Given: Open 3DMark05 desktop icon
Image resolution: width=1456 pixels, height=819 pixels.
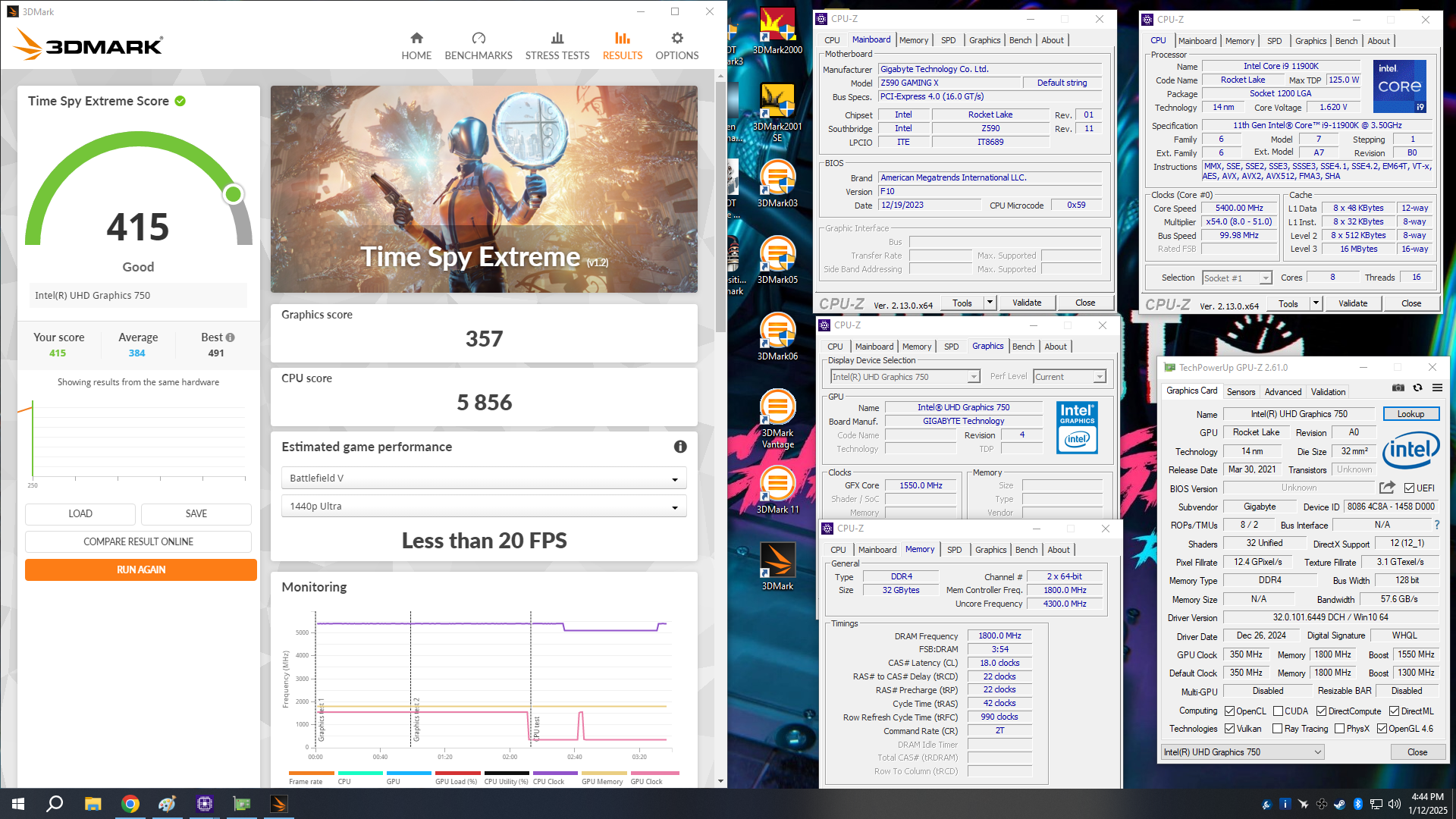Looking at the screenshot, I should pyautogui.click(x=777, y=261).
